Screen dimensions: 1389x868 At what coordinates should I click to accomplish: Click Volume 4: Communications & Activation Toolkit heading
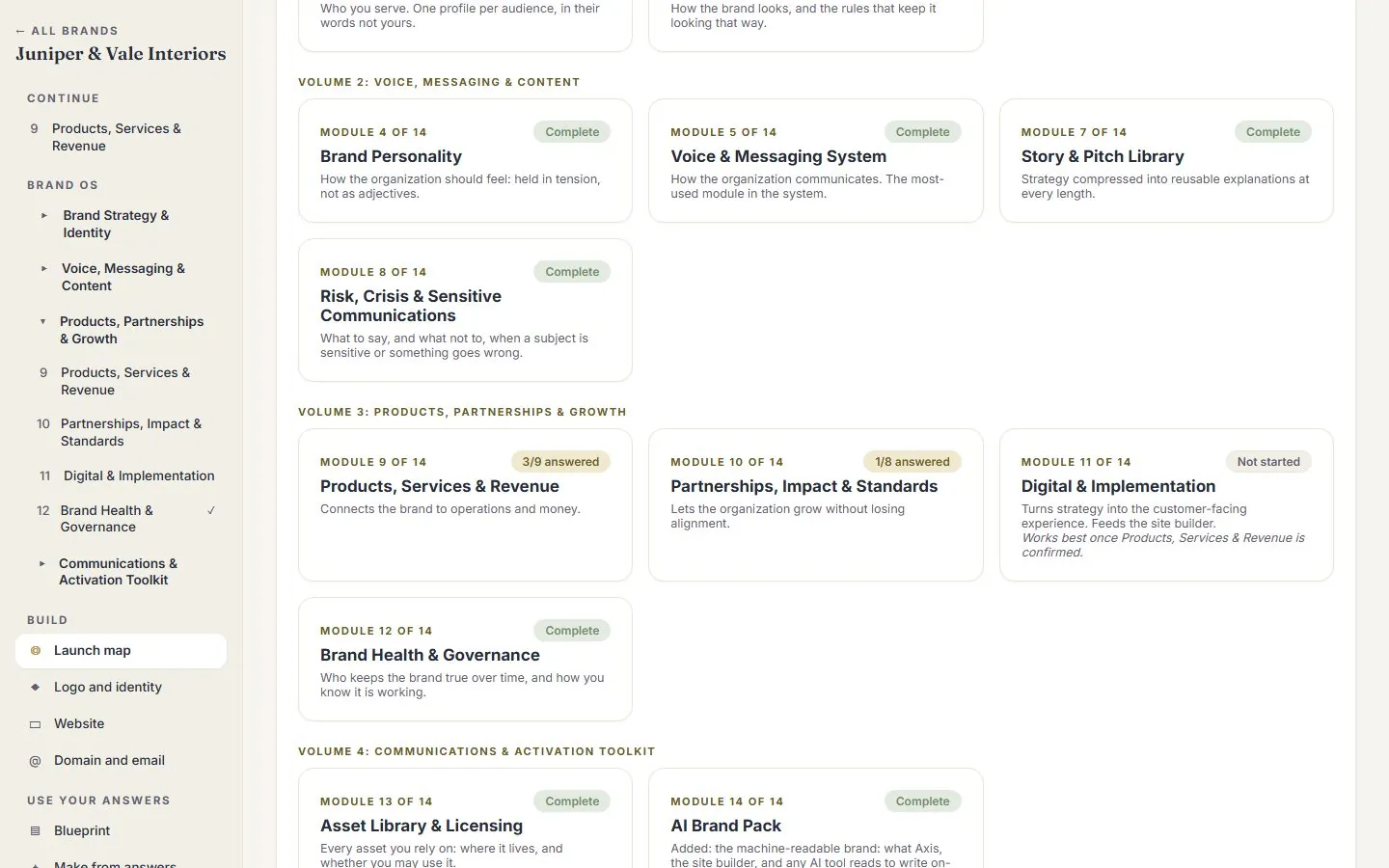pyautogui.click(x=477, y=751)
